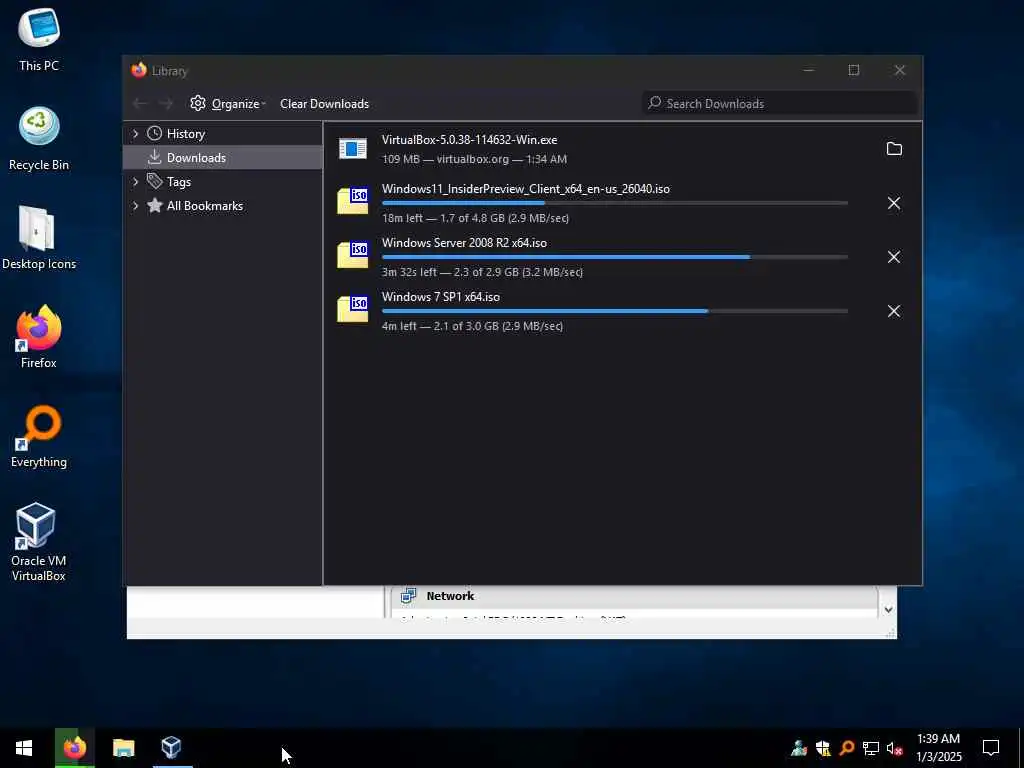Image resolution: width=1024 pixels, height=768 pixels.
Task: Cancel the Windows11 InsiderPreview ISO download
Action: [x=894, y=203]
